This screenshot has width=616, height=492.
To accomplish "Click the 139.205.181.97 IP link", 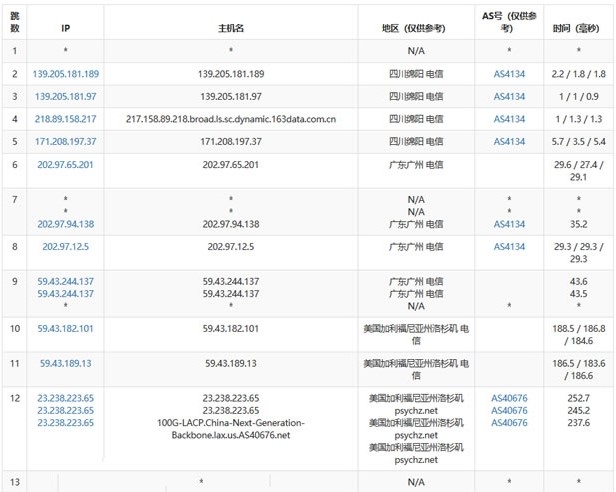I will pos(65,95).
